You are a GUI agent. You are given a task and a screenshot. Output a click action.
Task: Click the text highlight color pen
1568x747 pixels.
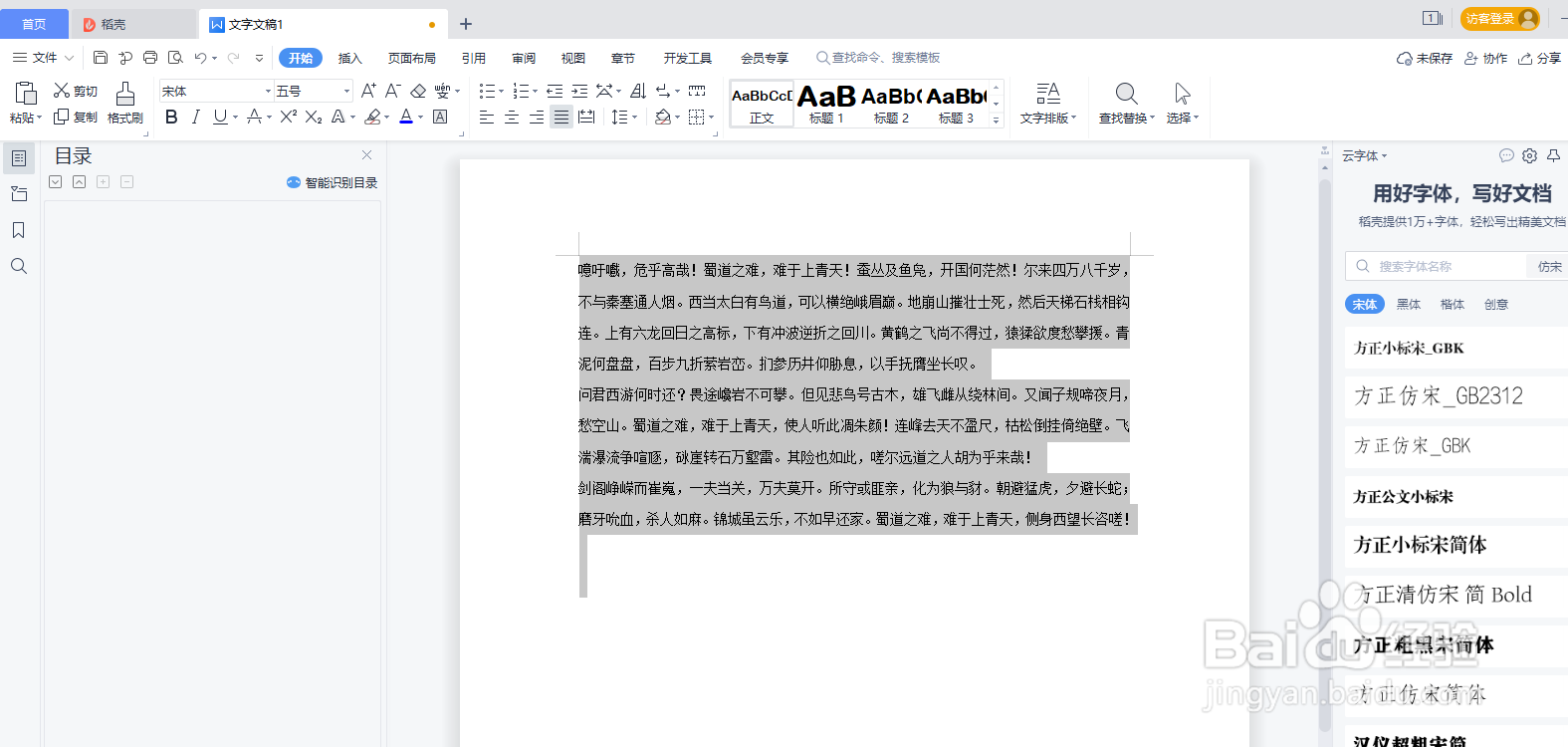pyautogui.click(x=373, y=117)
